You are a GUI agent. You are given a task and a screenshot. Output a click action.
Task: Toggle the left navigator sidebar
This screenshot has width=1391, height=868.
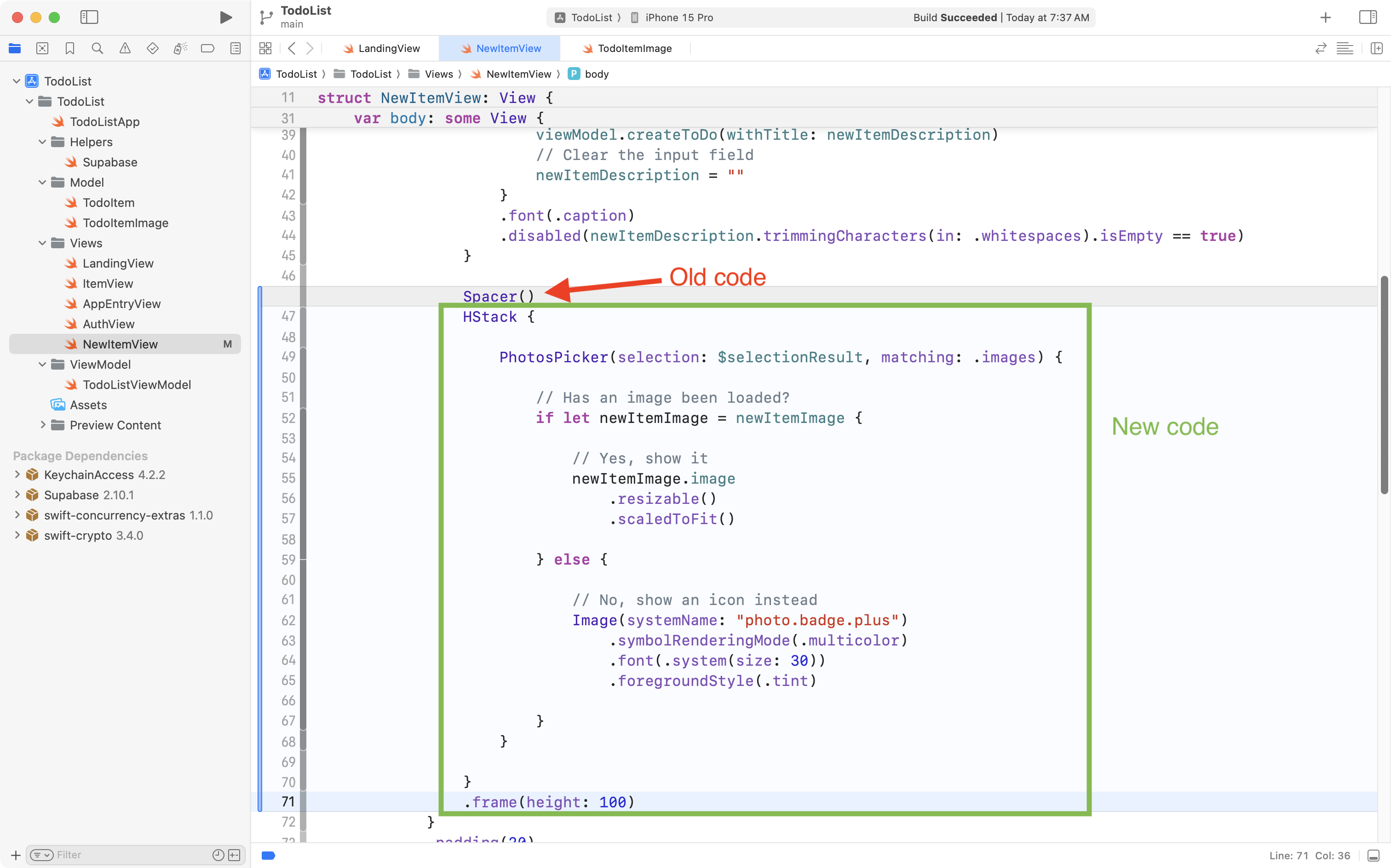(90, 17)
